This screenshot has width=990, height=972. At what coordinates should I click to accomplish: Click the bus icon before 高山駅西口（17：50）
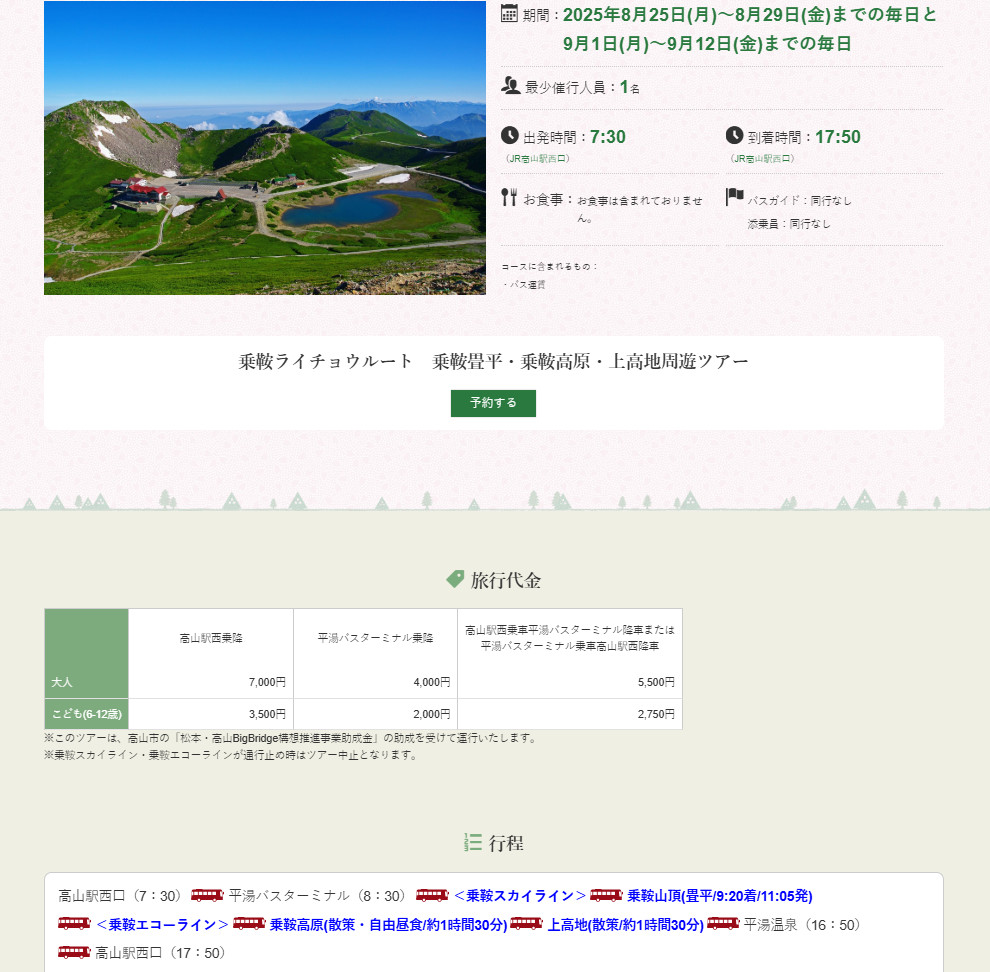(x=74, y=952)
